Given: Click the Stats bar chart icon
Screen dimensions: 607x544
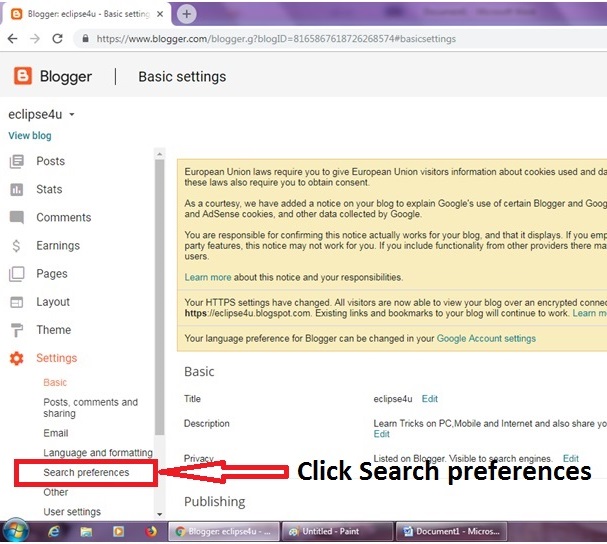Looking at the screenshot, I should click(x=17, y=189).
